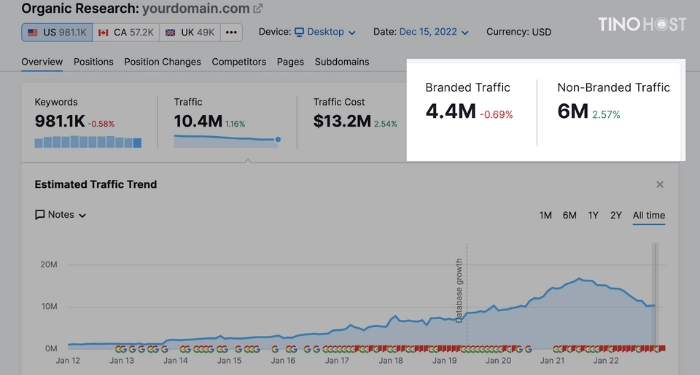Image resolution: width=700 pixels, height=375 pixels.
Task: Click the Database growth chart marker
Action: point(459,290)
